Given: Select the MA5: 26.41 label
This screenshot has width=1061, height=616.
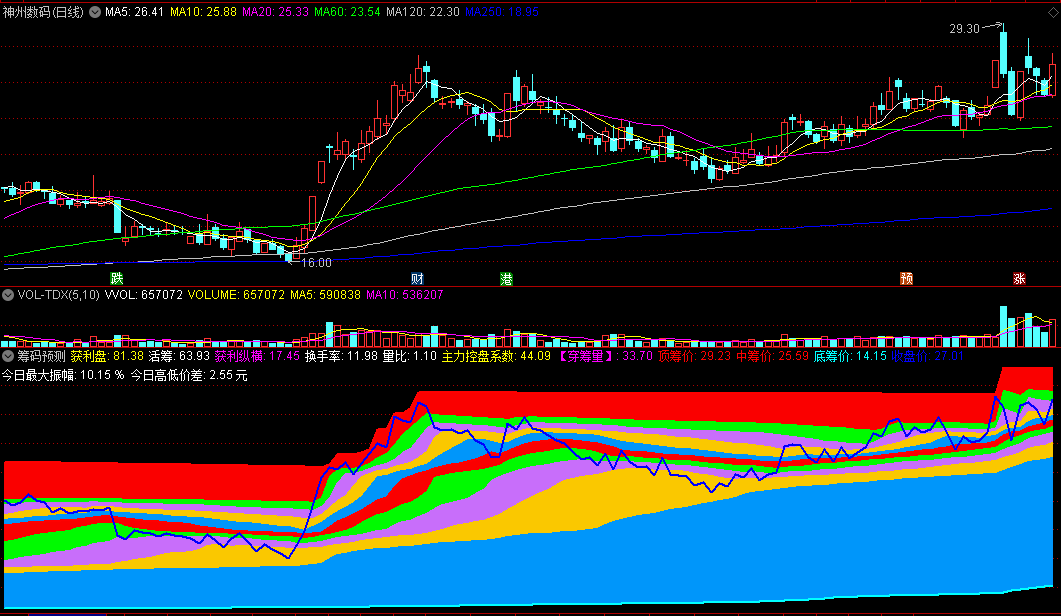Looking at the screenshot, I should [x=134, y=12].
